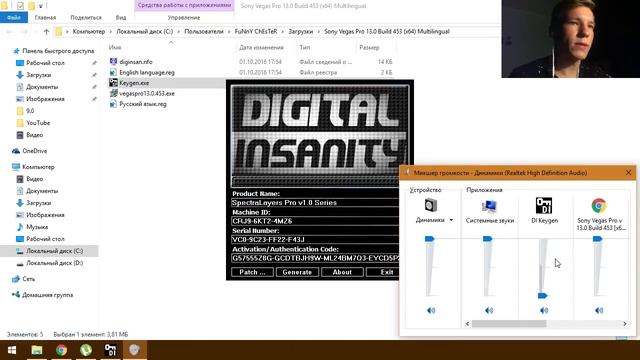Open Сеть in the navigation pane
The width and height of the screenshot is (640, 360).
29,279
